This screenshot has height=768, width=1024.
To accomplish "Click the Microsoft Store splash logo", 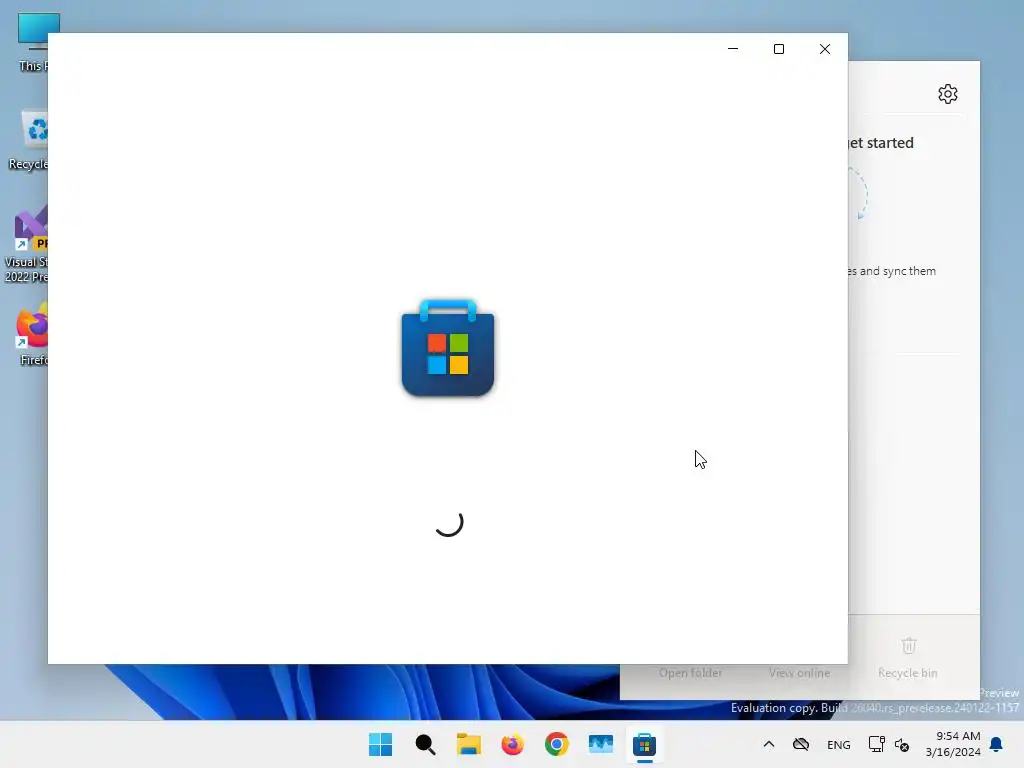I will click(x=447, y=347).
